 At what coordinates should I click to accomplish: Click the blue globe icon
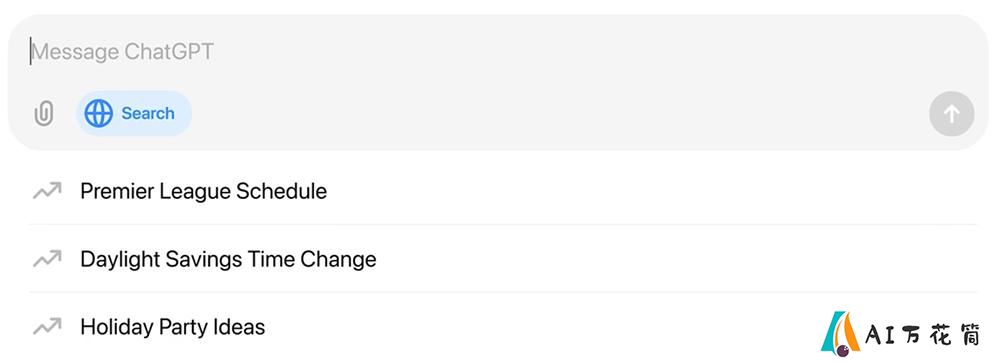tap(99, 113)
